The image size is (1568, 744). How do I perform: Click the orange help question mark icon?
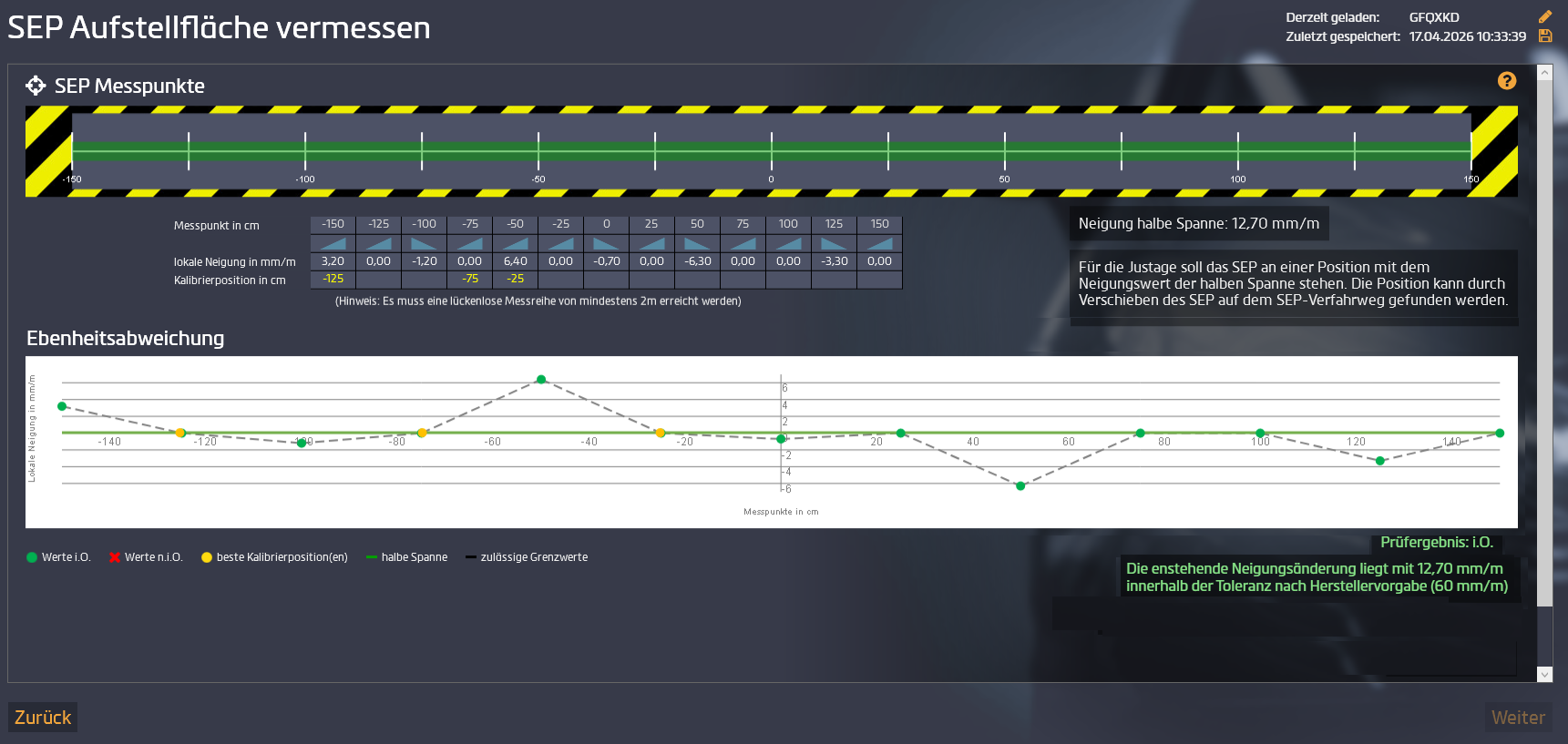point(1507,81)
